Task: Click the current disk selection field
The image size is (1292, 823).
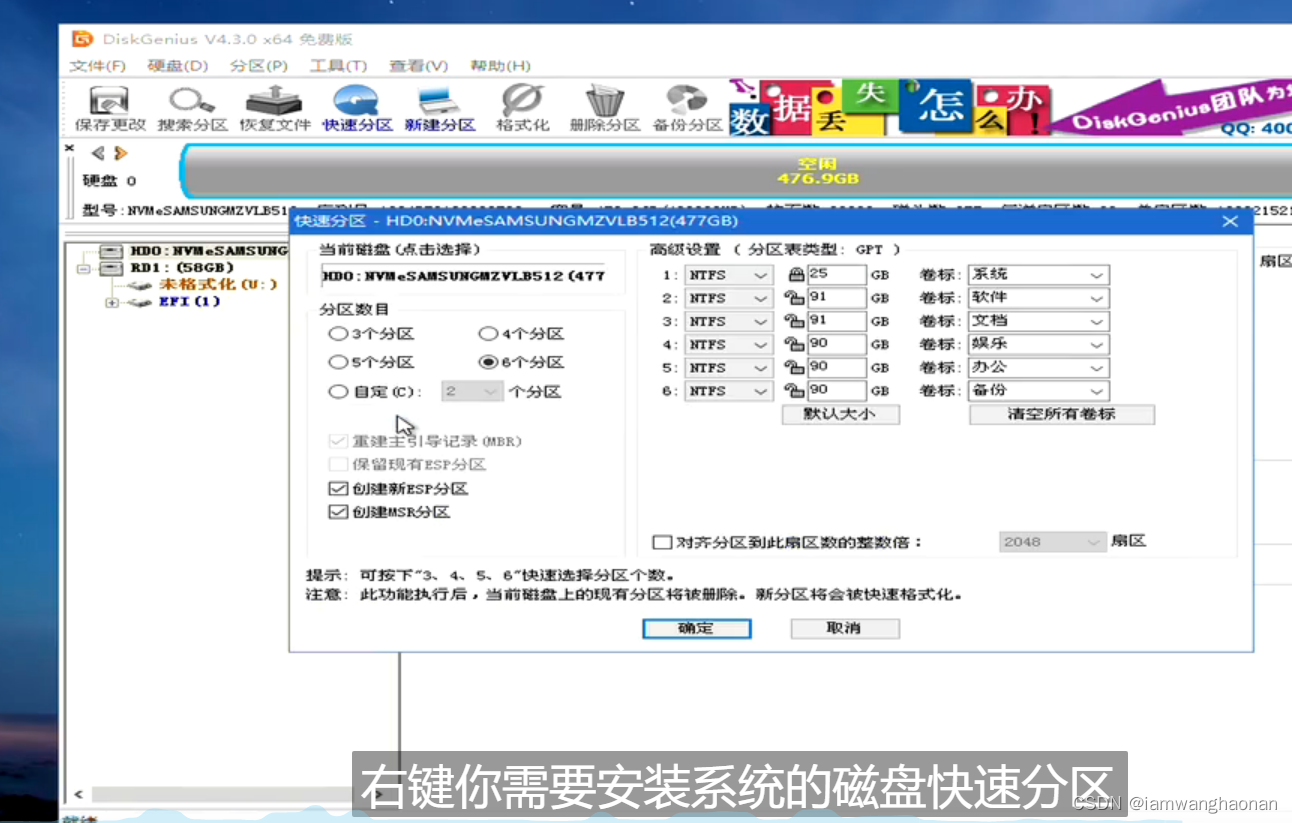Action: [463, 276]
